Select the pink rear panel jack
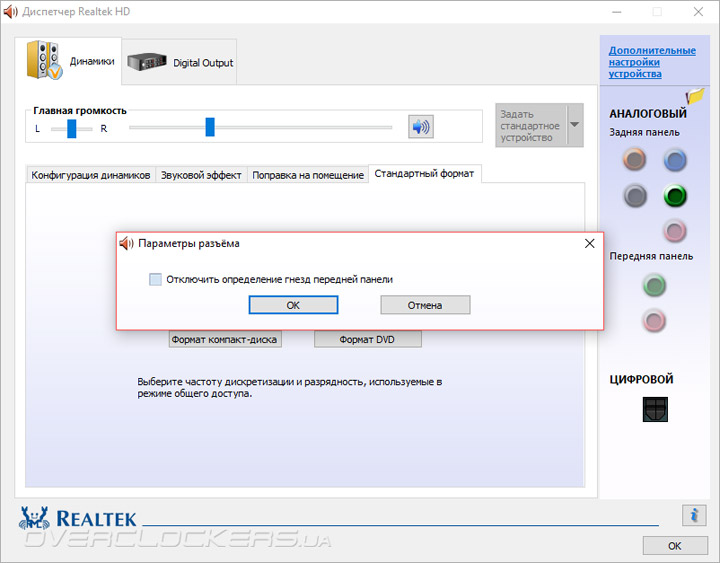Image resolution: width=720 pixels, height=563 pixels. (675, 231)
